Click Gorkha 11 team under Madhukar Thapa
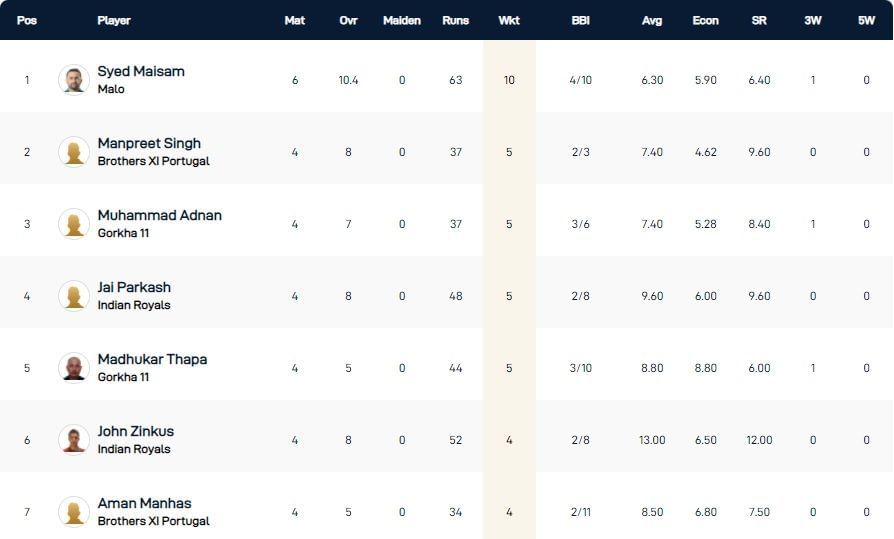Image resolution: width=894 pixels, height=539 pixels. (x=123, y=377)
